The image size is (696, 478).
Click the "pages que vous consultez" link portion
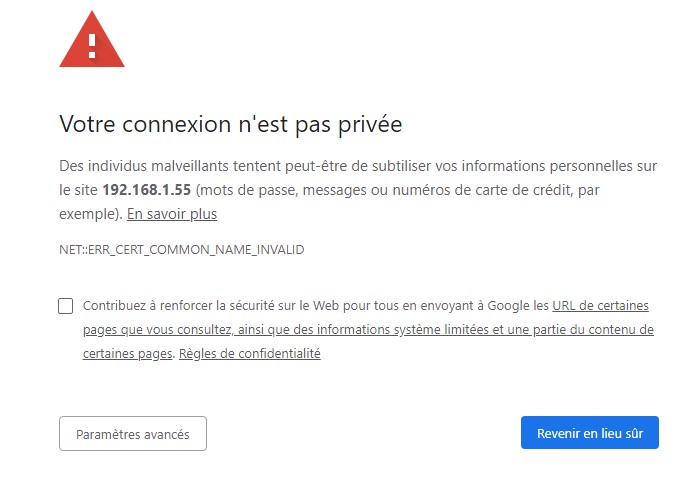point(156,329)
